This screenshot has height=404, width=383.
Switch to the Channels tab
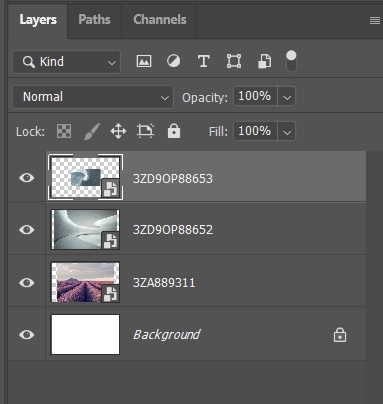(160, 20)
